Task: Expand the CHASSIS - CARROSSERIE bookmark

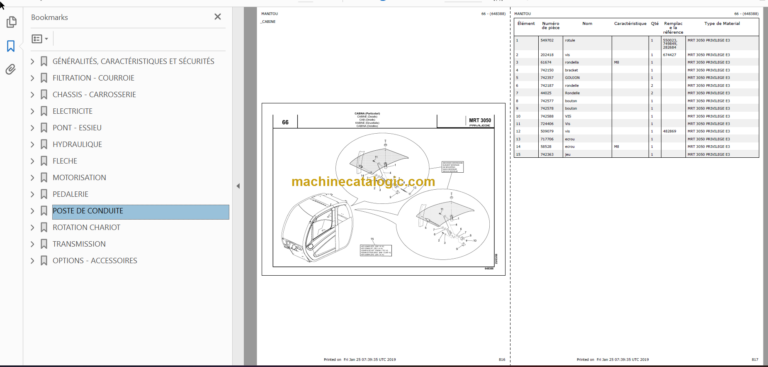Action: pos(33,95)
